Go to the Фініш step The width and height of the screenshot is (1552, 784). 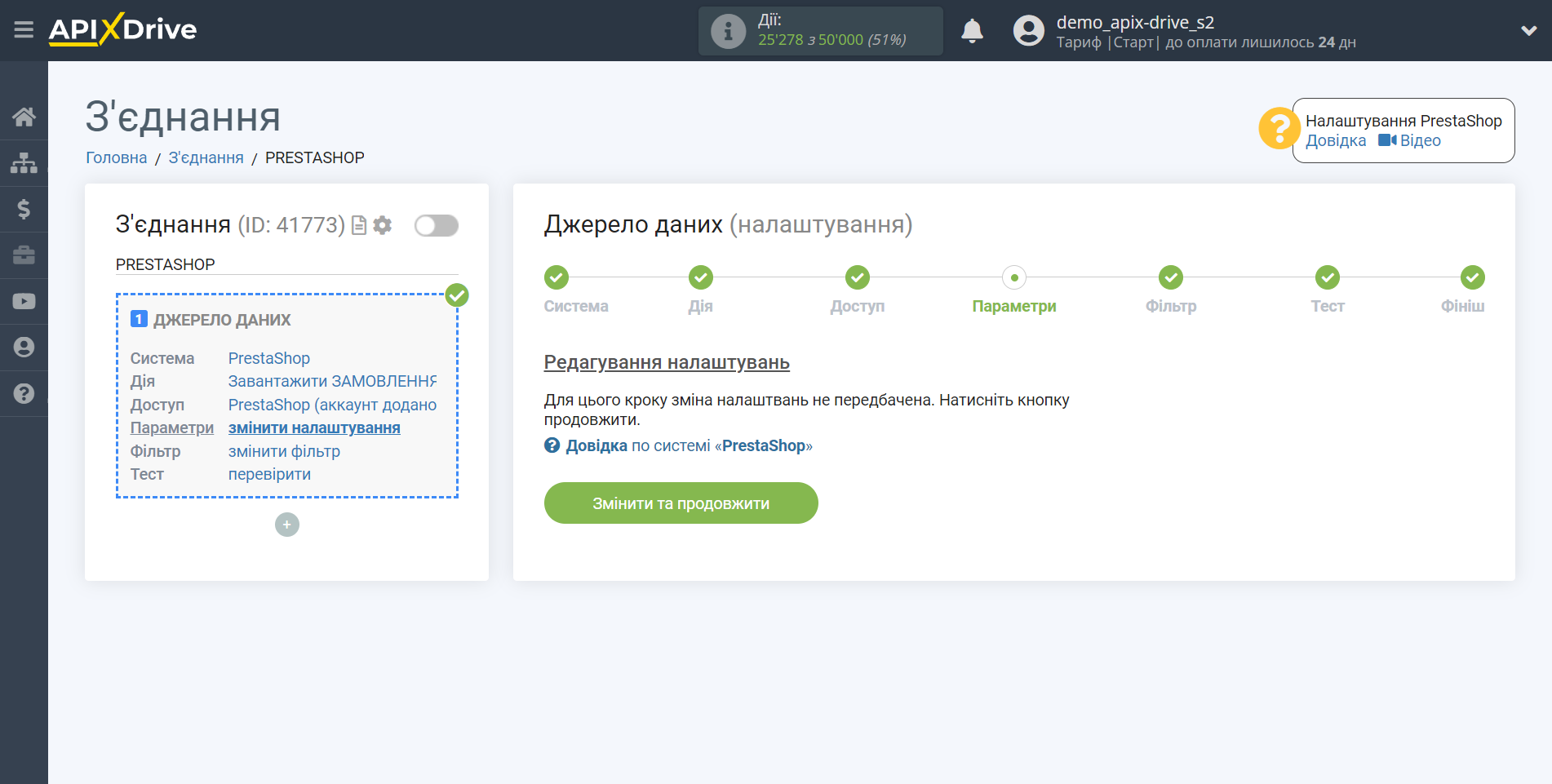pyautogui.click(x=1472, y=277)
